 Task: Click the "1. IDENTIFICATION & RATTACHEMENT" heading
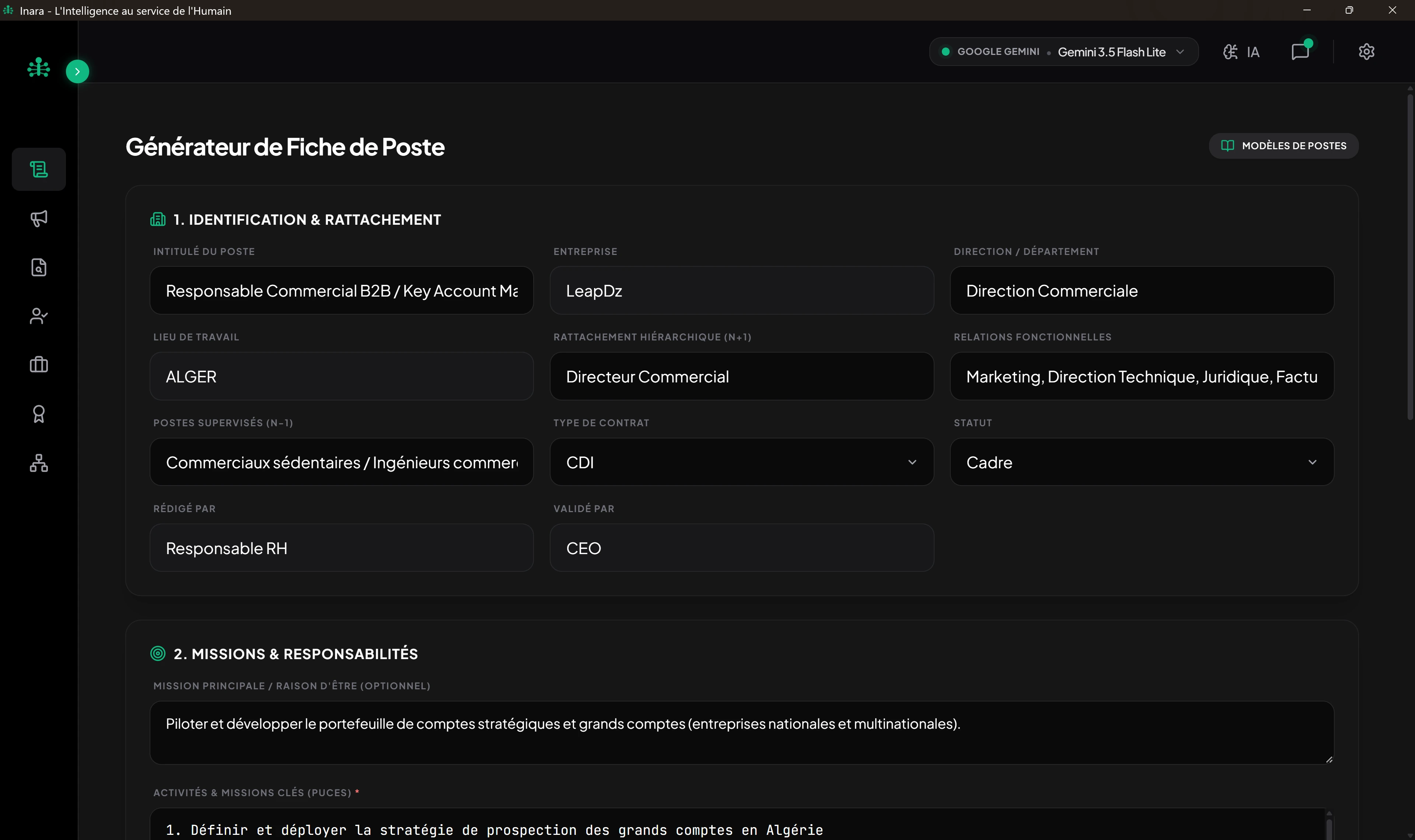click(307, 220)
